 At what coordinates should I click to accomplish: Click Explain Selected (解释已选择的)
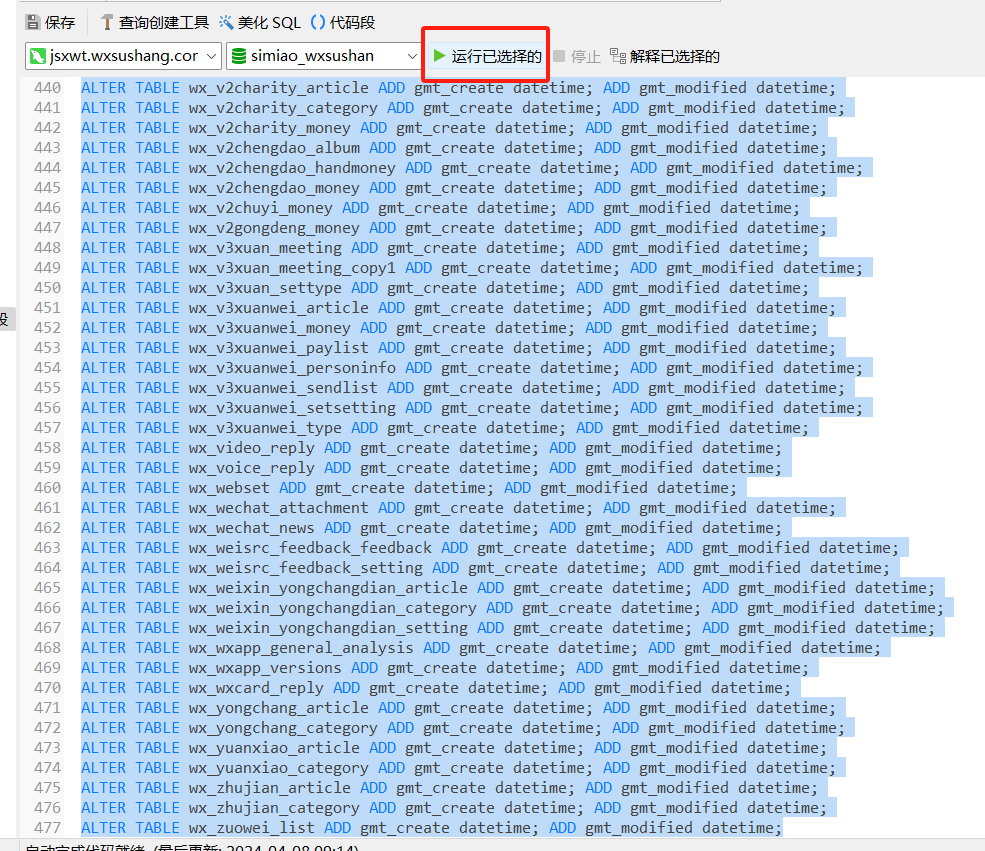pyautogui.click(x=665, y=57)
